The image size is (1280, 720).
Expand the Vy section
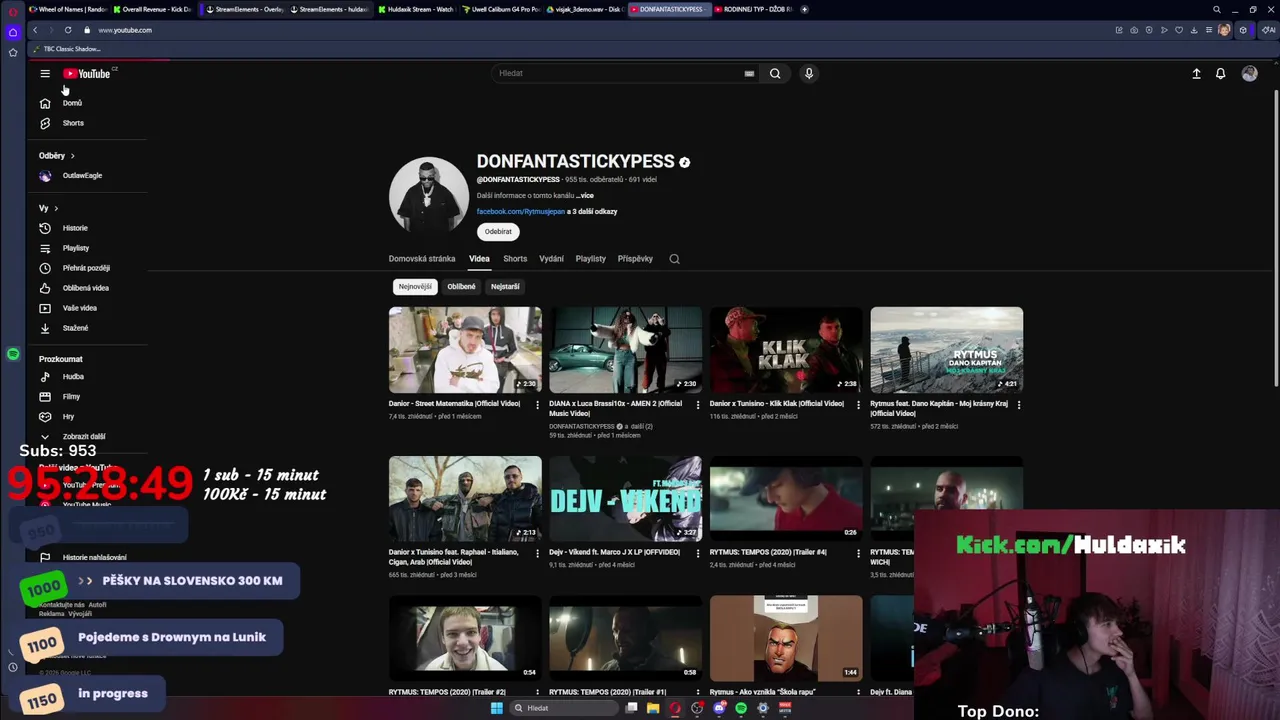48,208
